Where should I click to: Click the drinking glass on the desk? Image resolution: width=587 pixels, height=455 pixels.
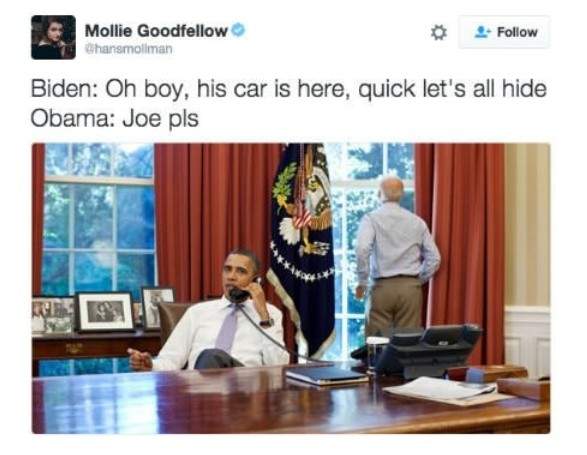376,354
